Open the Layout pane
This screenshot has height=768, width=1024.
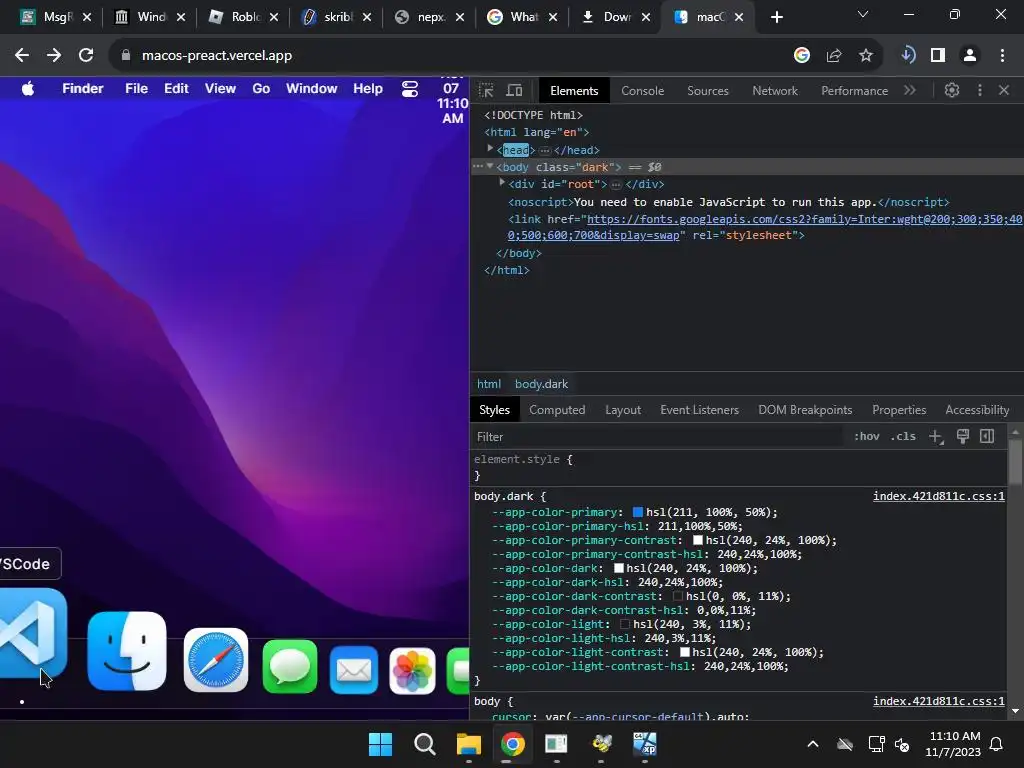point(622,409)
